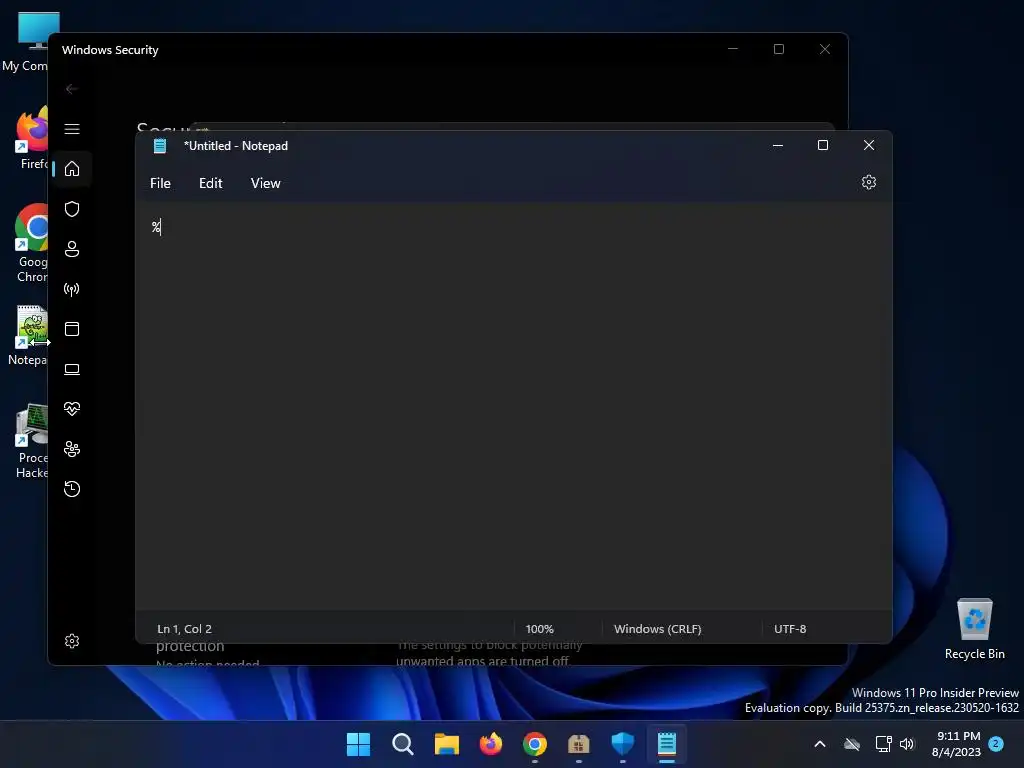Click the back arrow in Windows Security
The image size is (1024, 768).
(72, 89)
